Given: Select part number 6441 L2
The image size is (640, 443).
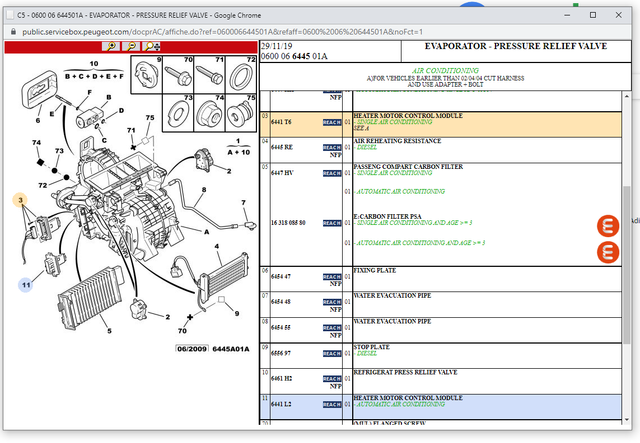Looking at the screenshot, I should pyautogui.click(x=281, y=404).
